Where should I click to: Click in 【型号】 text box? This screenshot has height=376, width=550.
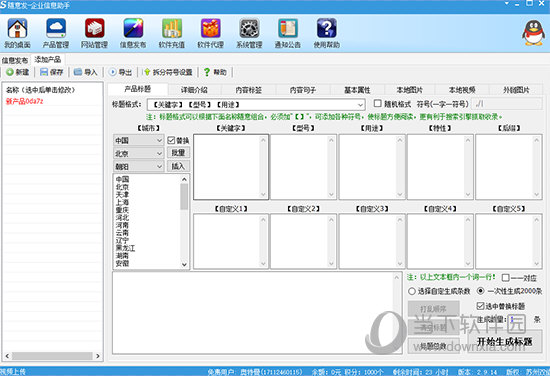point(303,167)
